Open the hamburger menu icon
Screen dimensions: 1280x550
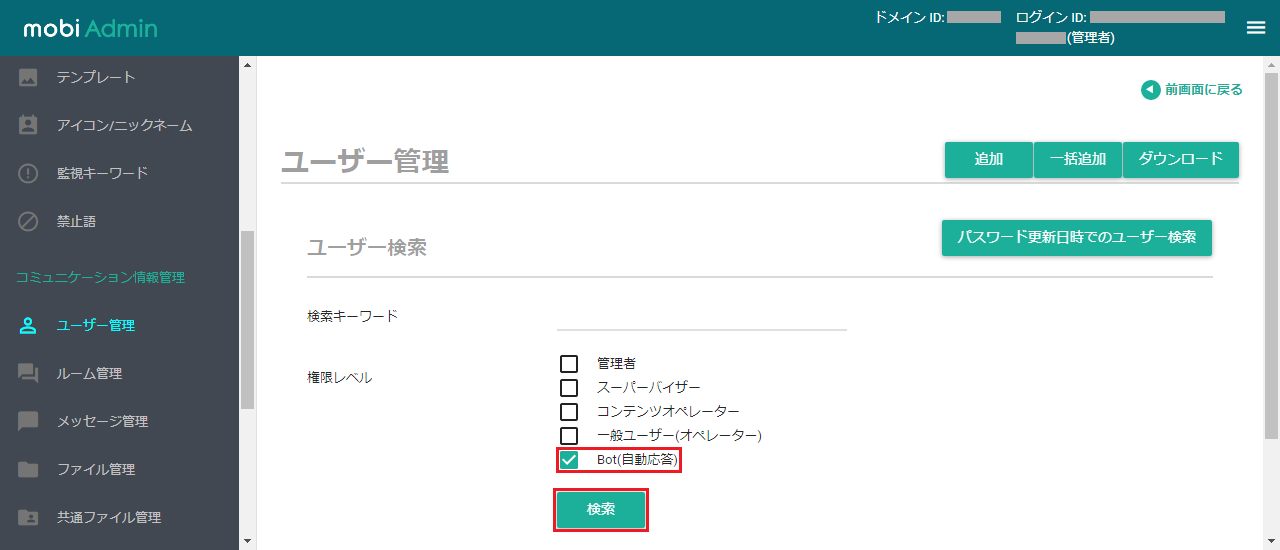click(1256, 28)
